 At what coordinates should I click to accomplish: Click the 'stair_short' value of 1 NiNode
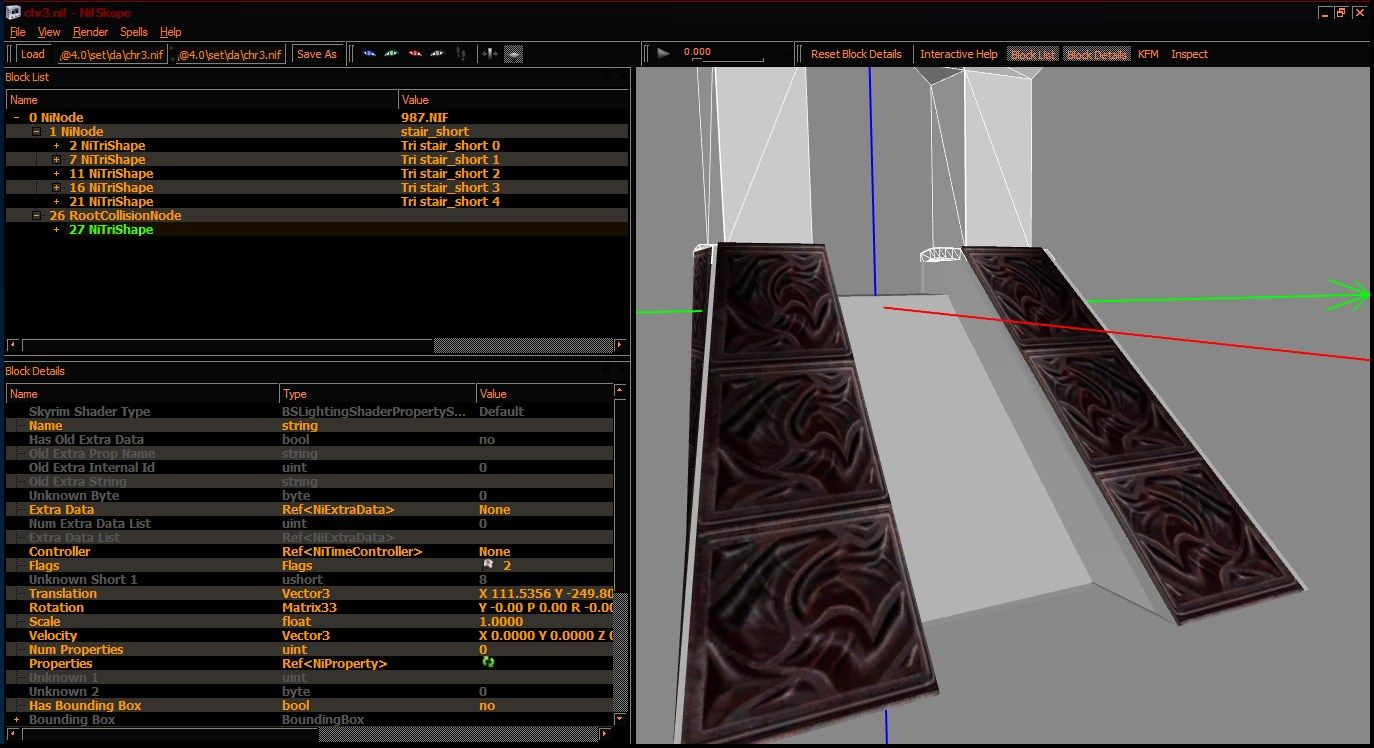[x=435, y=131]
